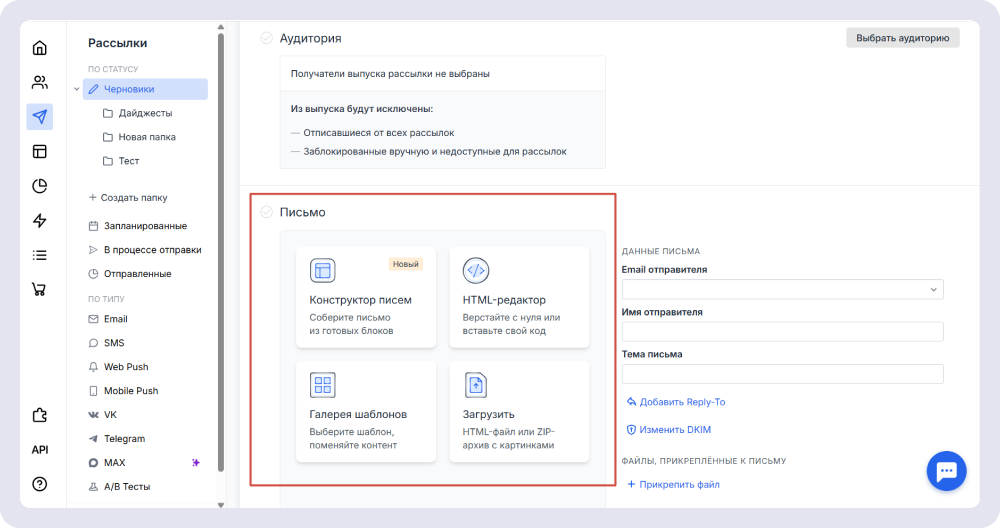Choose the Конструктор писем card

366,298
